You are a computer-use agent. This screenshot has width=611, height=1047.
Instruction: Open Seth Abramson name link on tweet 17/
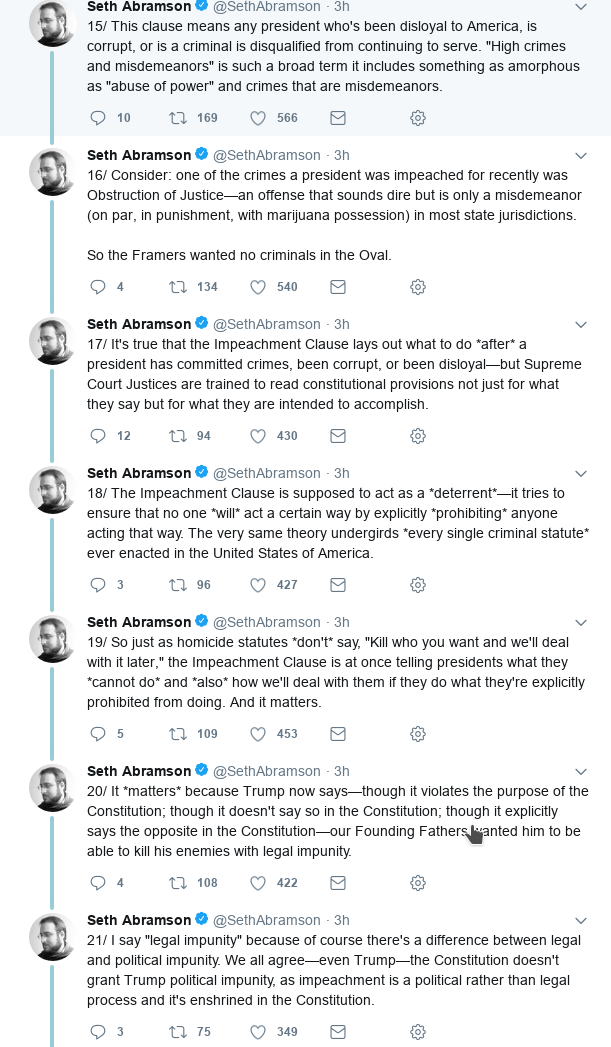pyautogui.click(x=139, y=324)
